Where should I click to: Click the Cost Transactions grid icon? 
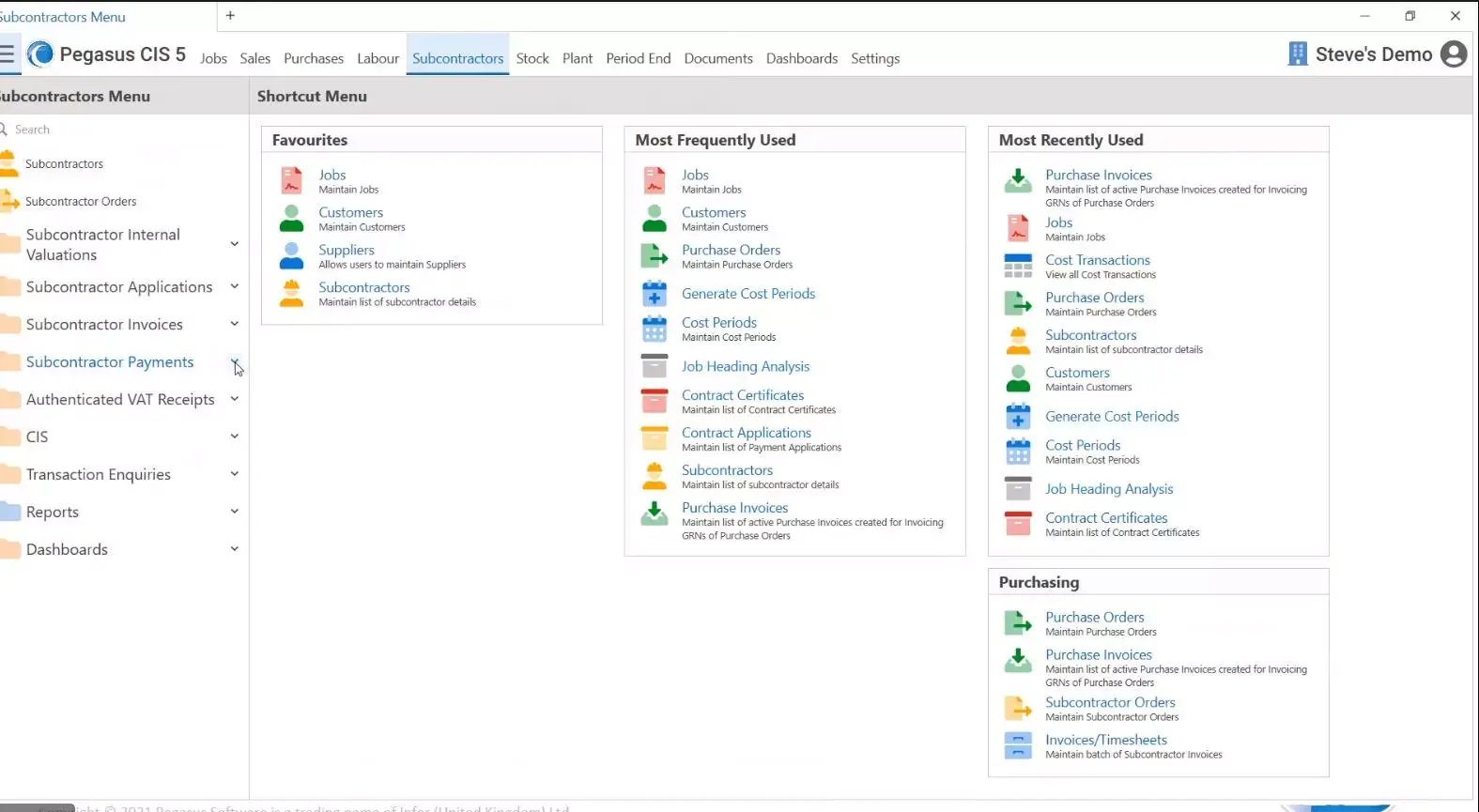tap(1018, 266)
